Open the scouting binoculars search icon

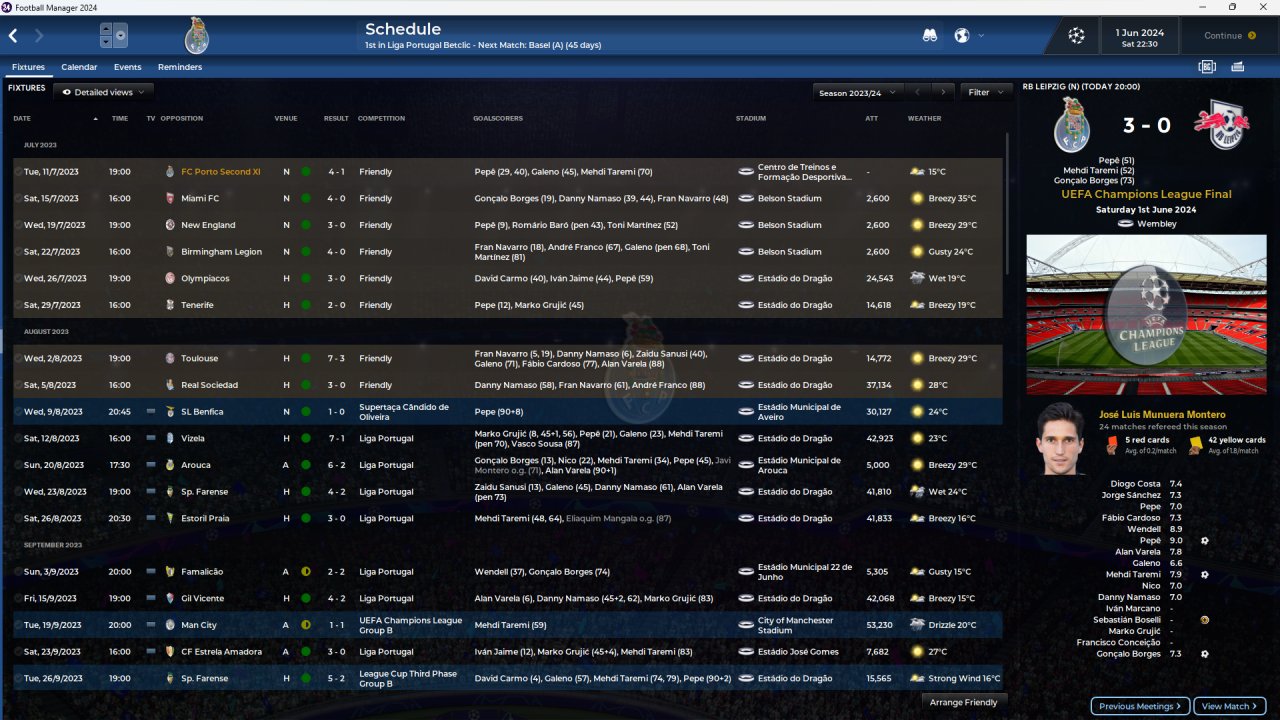(930, 36)
